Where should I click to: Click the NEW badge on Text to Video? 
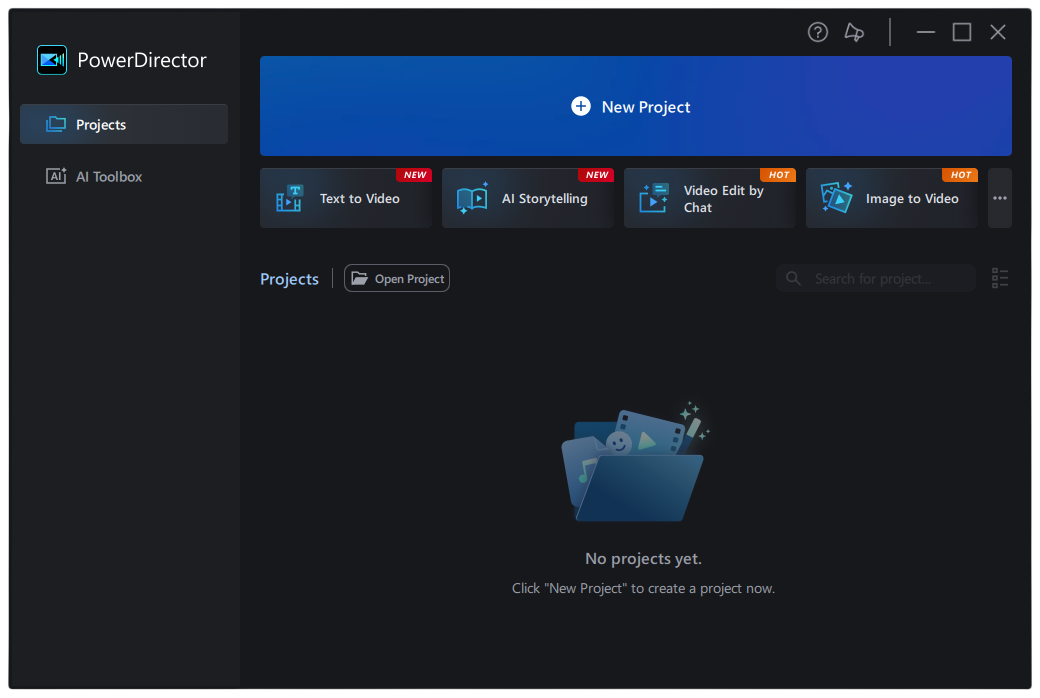pos(415,175)
